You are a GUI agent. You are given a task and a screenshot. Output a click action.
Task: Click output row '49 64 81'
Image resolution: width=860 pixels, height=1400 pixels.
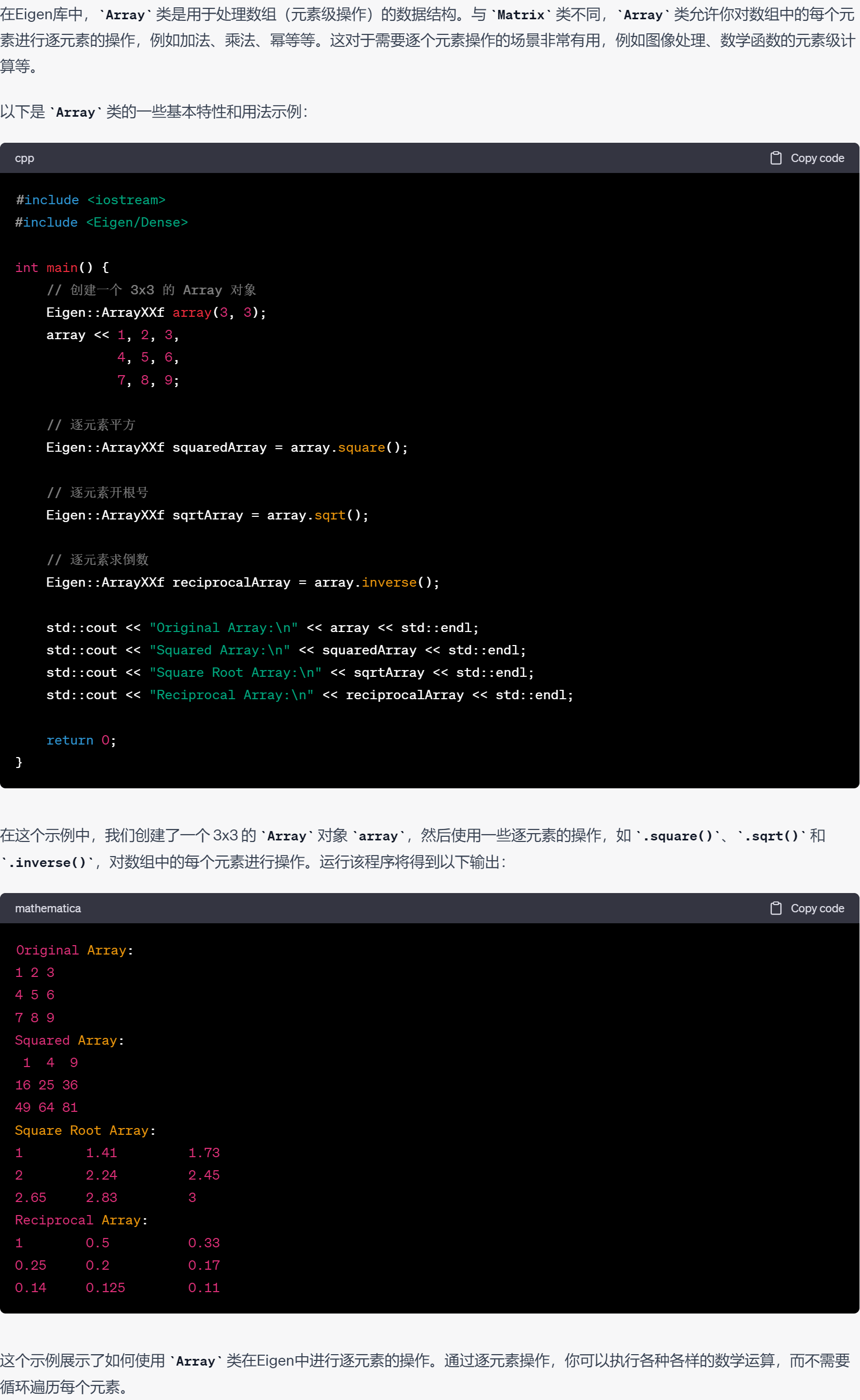[46, 1107]
